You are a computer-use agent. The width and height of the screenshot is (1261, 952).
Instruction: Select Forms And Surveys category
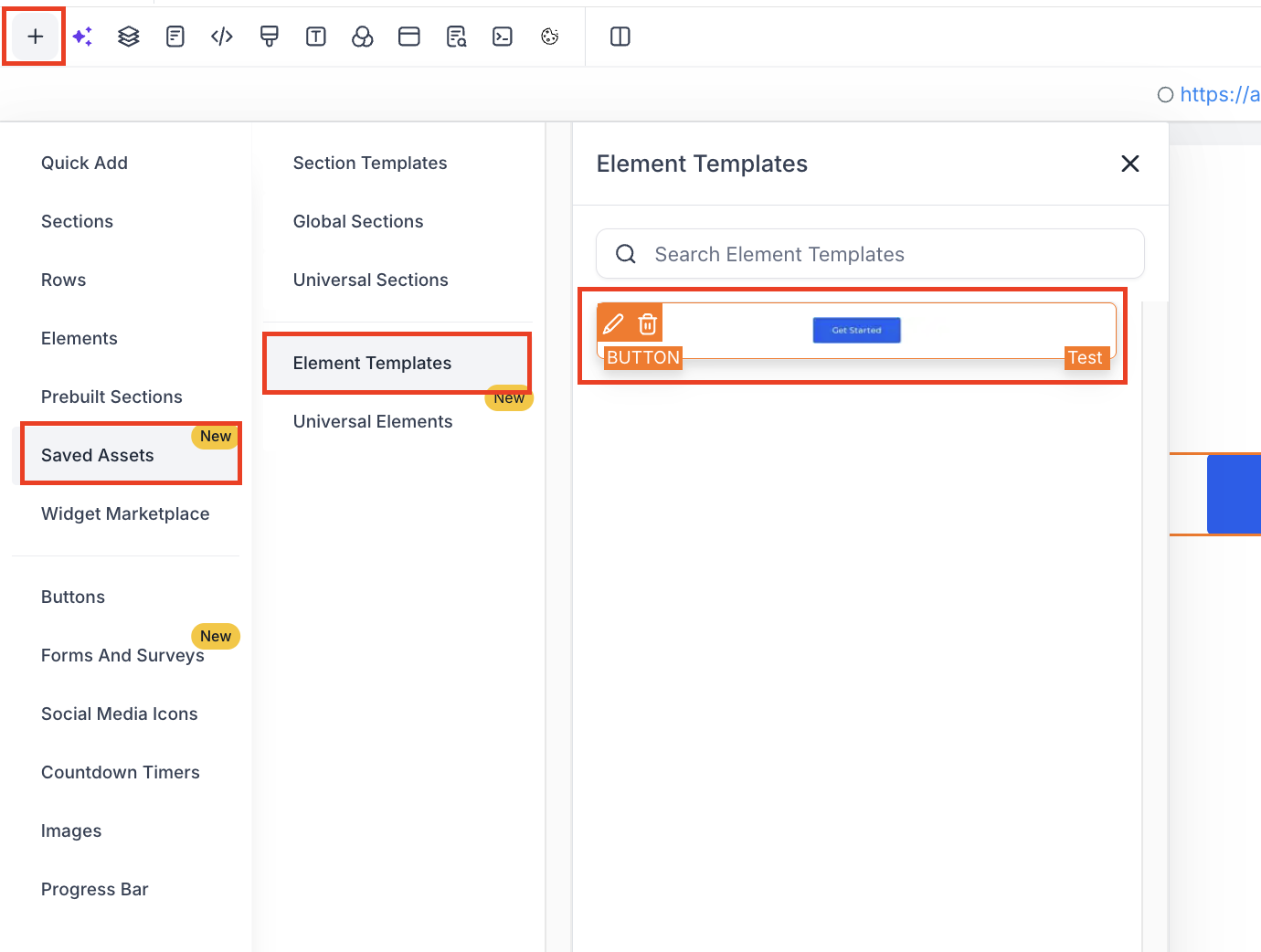click(122, 655)
